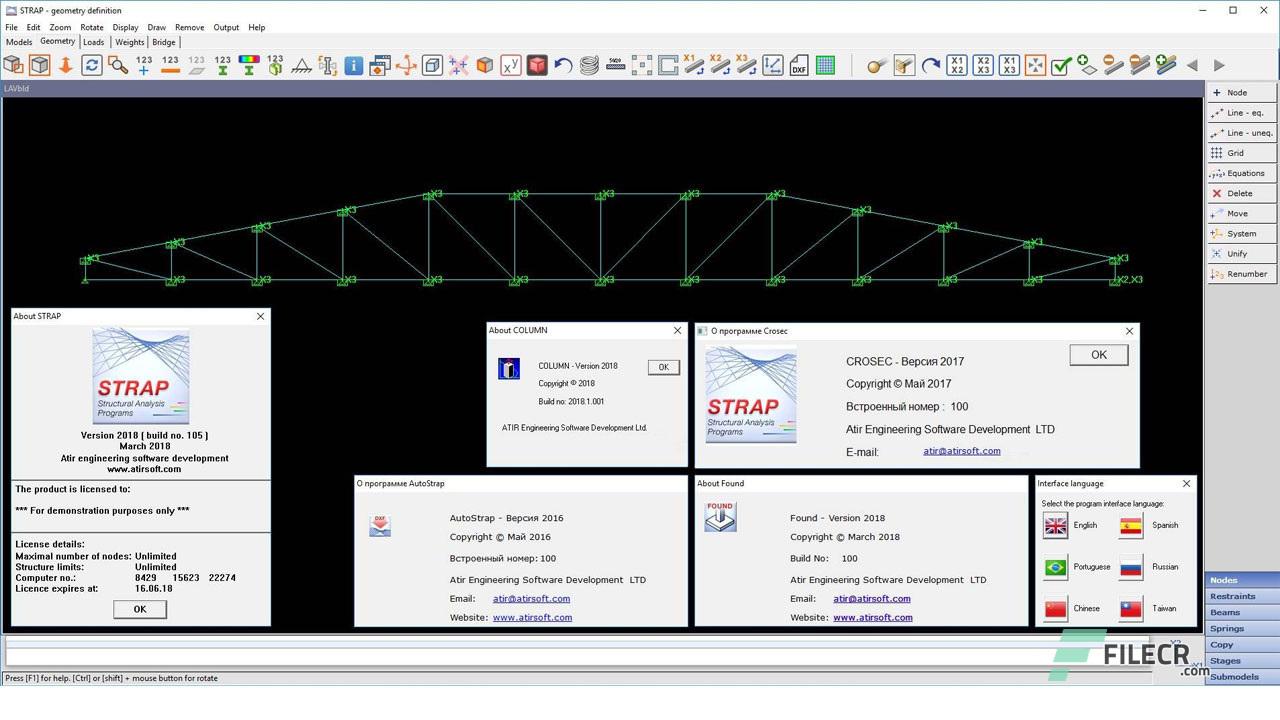
Task: Click the supports/restraint triangle icon
Action: (x=301, y=65)
